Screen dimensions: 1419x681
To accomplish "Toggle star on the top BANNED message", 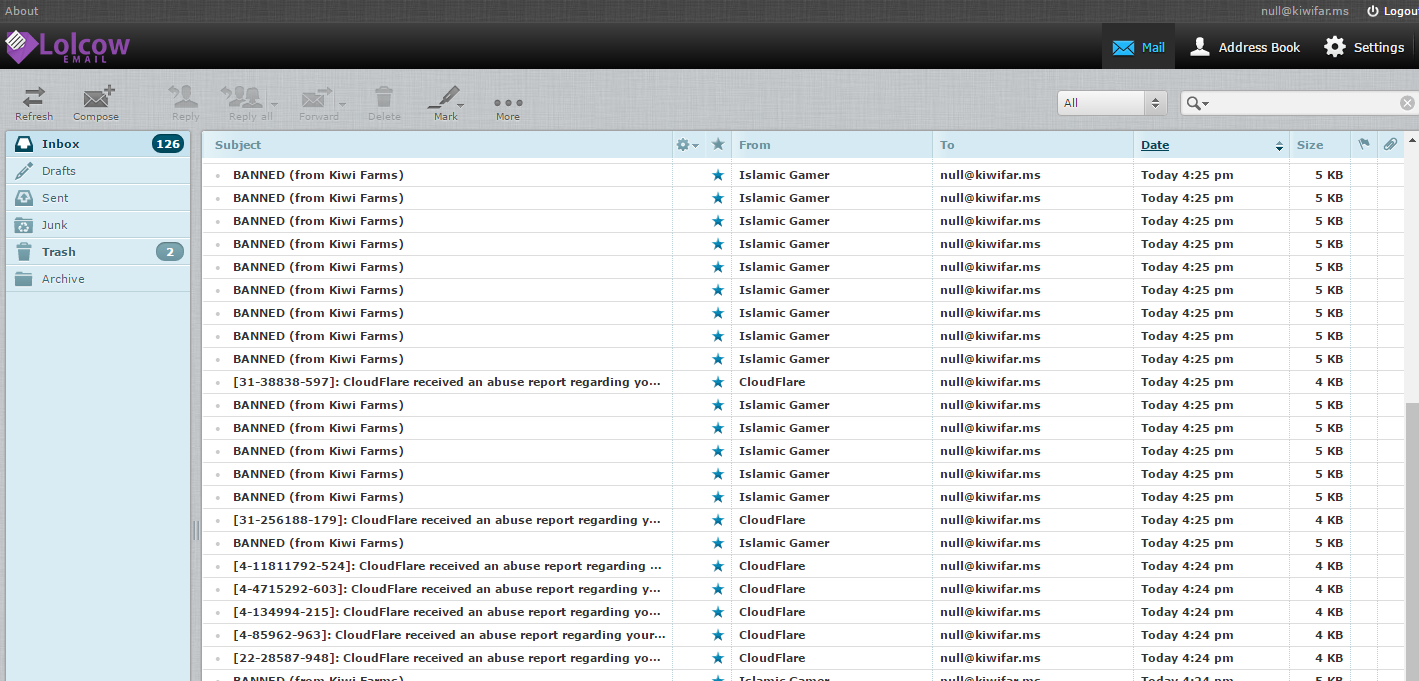I will 717,175.
